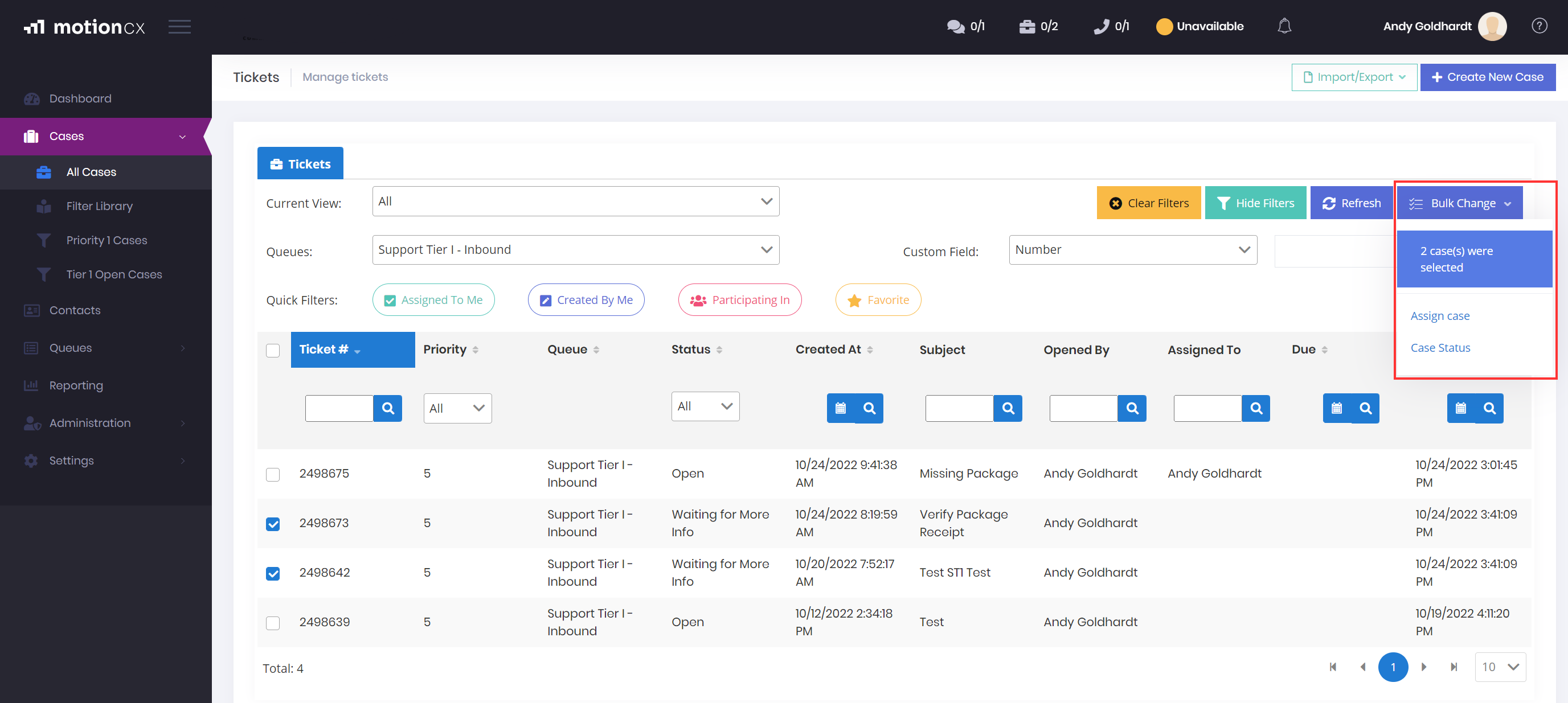This screenshot has height=703, width=1568.
Task: Search the Created At column
Action: pos(869,408)
